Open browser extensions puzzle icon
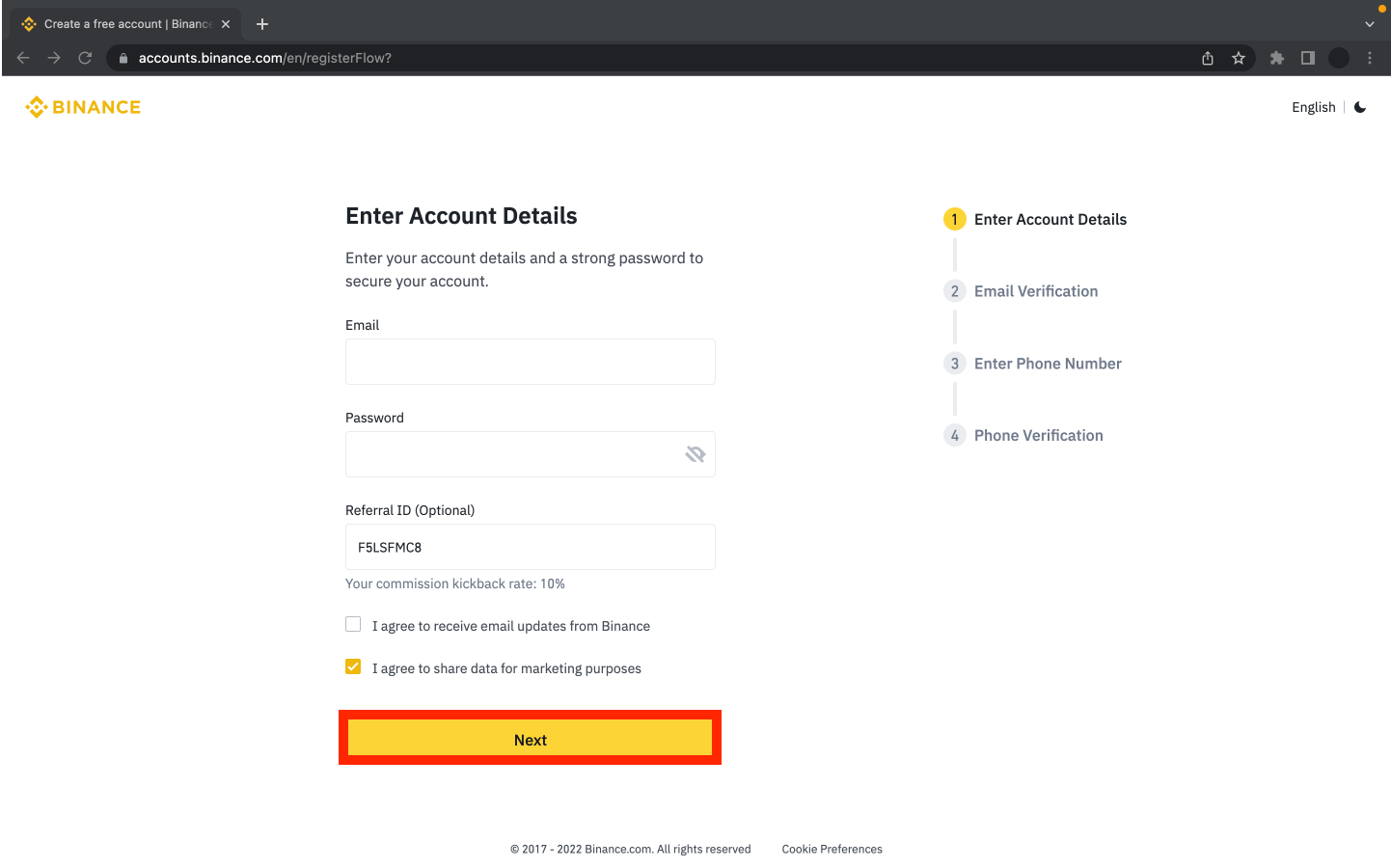Viewport: 1391px width, 868px height. [x=1277, y=58]
